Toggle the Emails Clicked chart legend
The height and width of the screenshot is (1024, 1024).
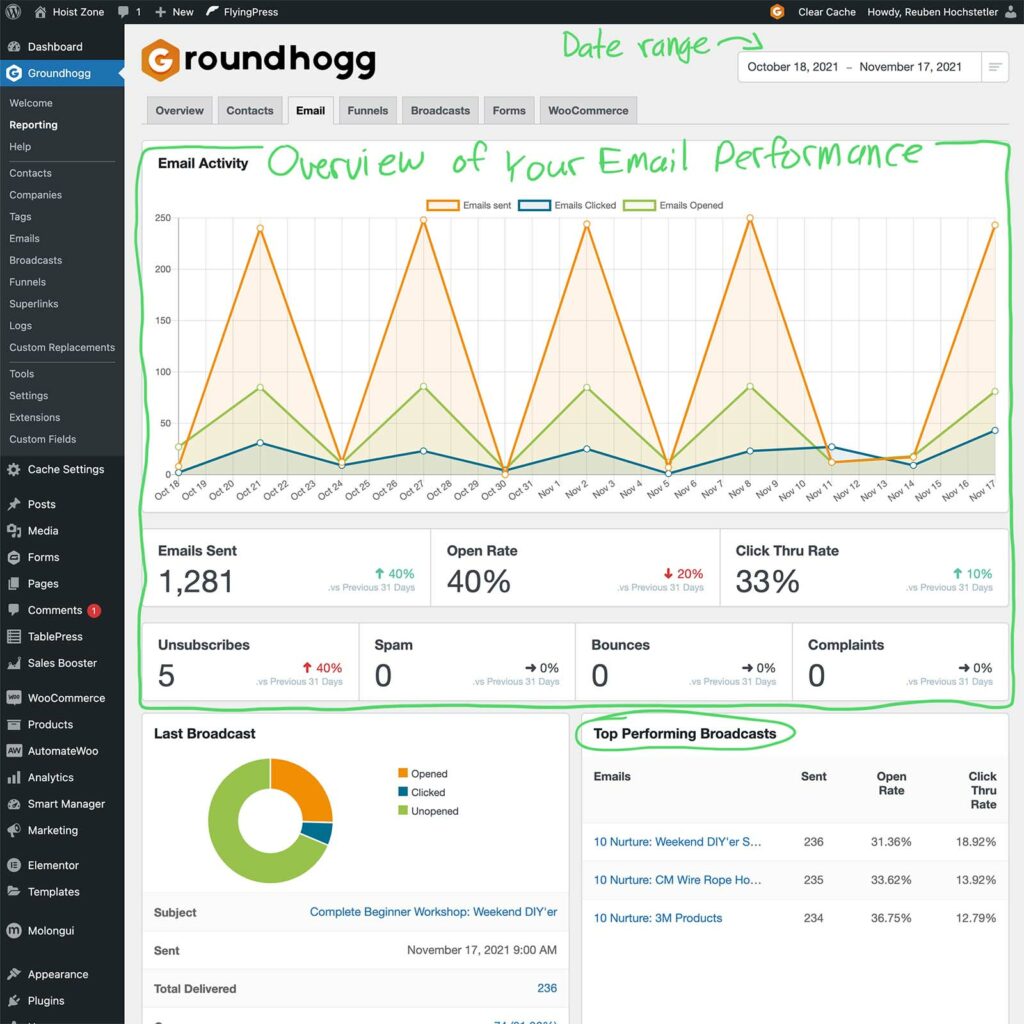(568, 205)
